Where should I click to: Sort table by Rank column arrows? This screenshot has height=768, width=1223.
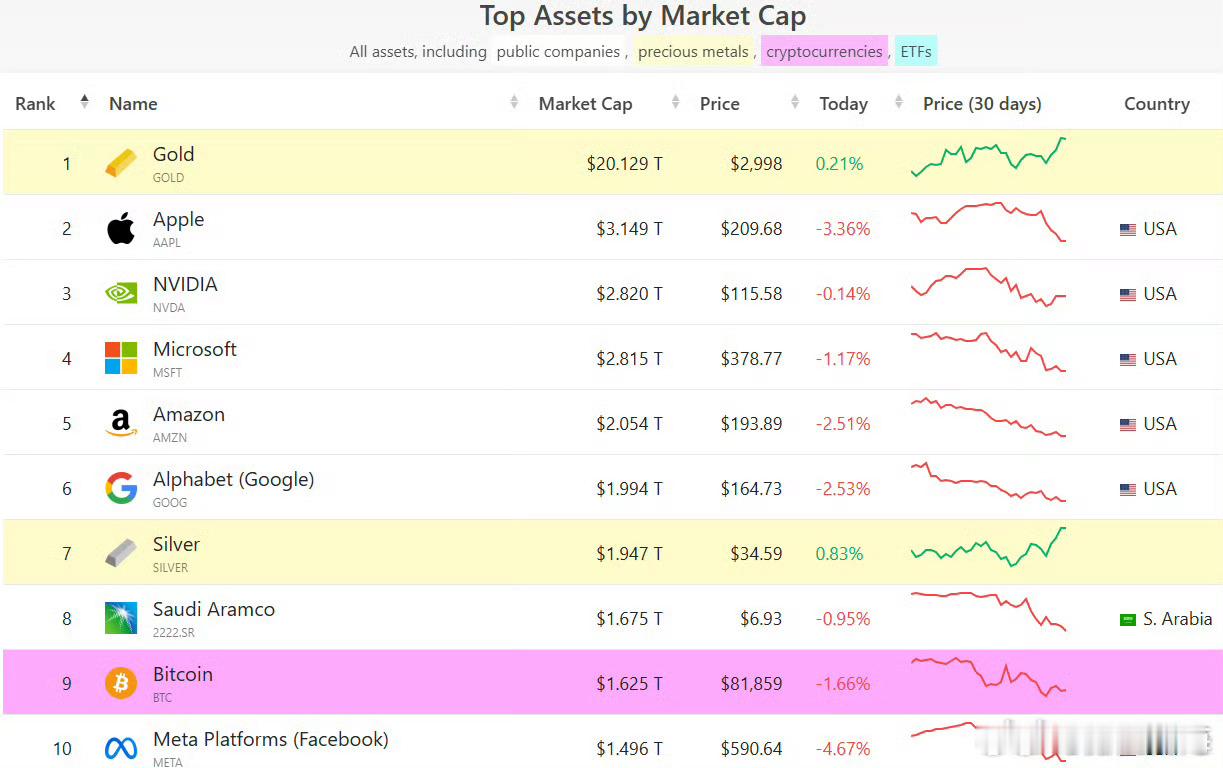85,103
